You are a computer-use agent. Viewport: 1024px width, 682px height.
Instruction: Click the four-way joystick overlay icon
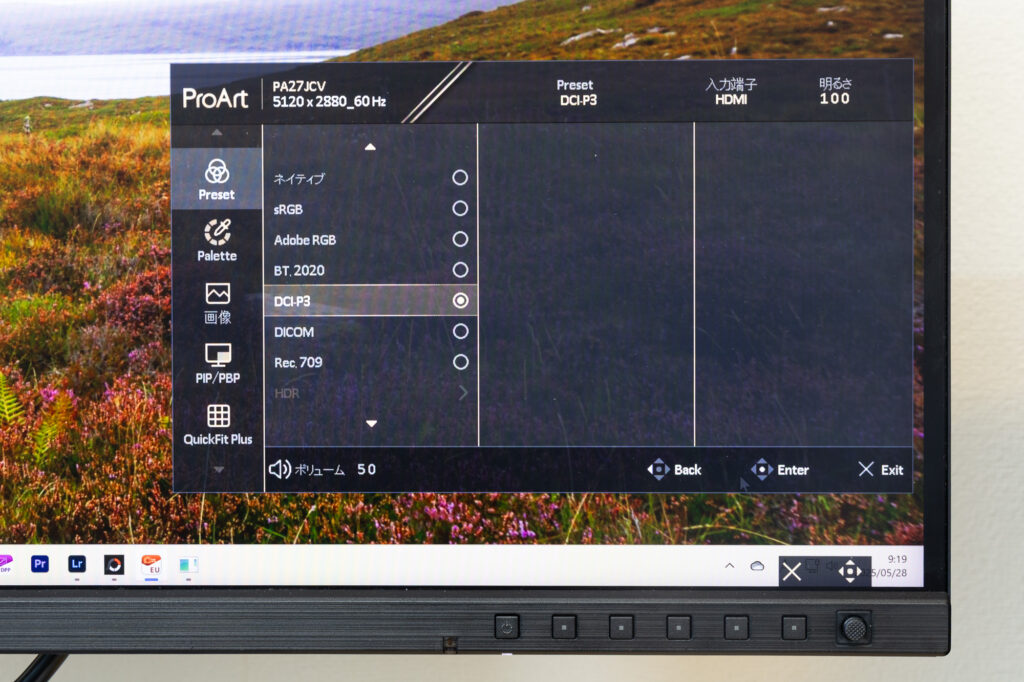click(x=850, y=572)
